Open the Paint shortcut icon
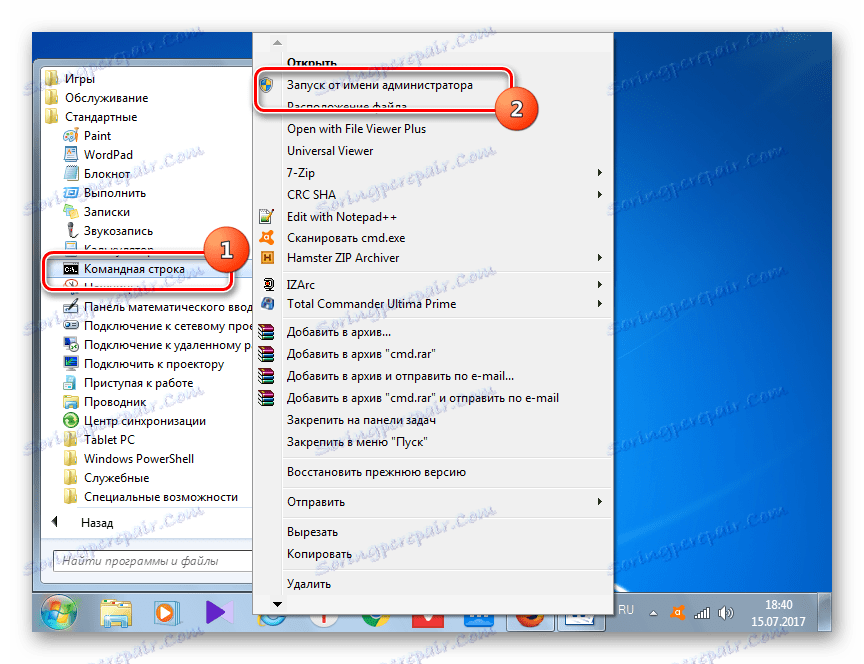 pyautogui.click(x=71, y=136)
